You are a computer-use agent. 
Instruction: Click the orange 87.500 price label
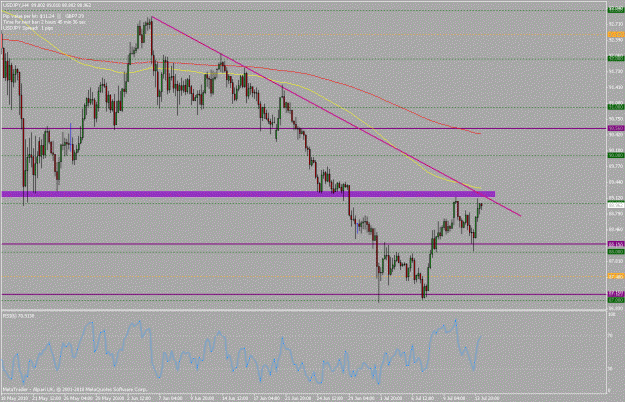(616, 276)
